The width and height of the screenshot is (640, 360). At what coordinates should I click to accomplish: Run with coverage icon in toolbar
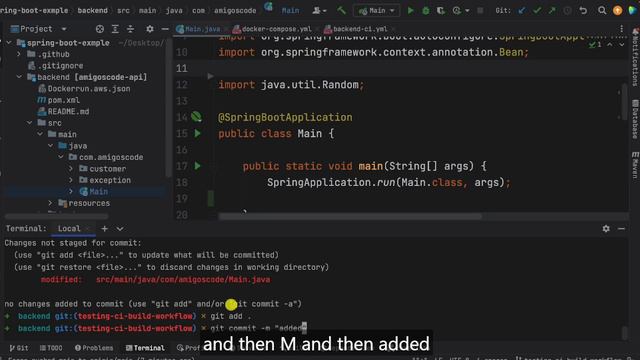(440, 11)
